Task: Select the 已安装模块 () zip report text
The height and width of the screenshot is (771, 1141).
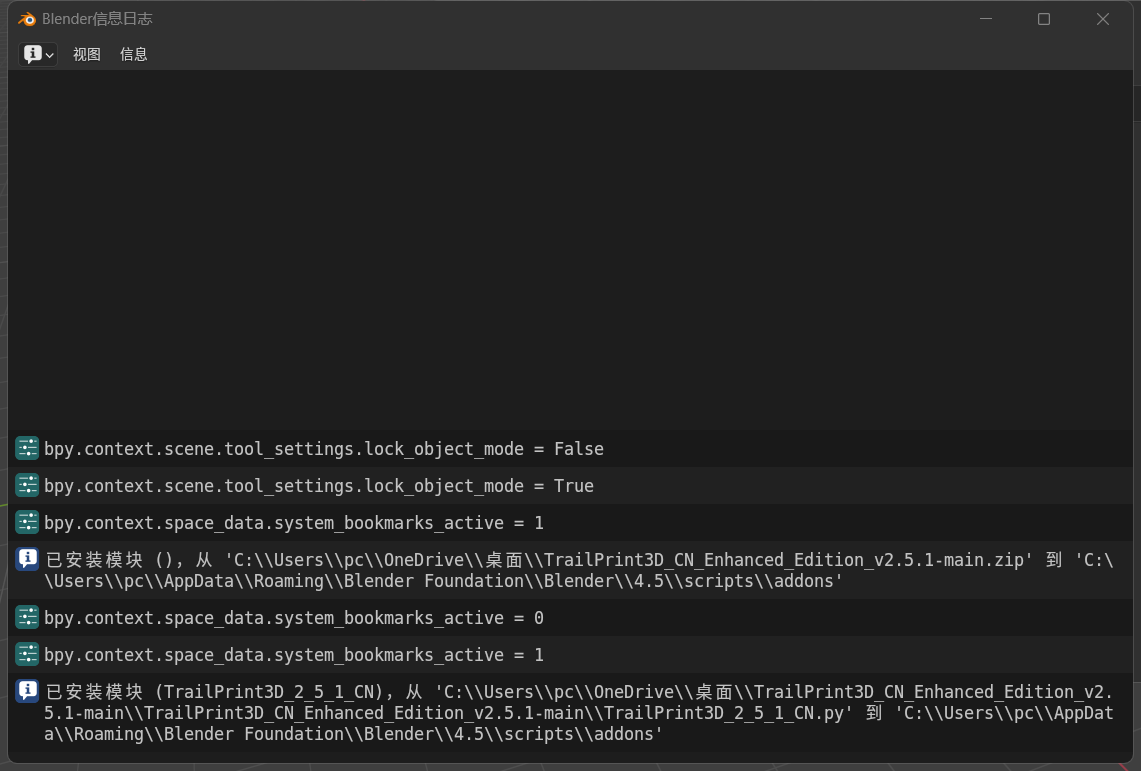Action: [x=579, y=570]
